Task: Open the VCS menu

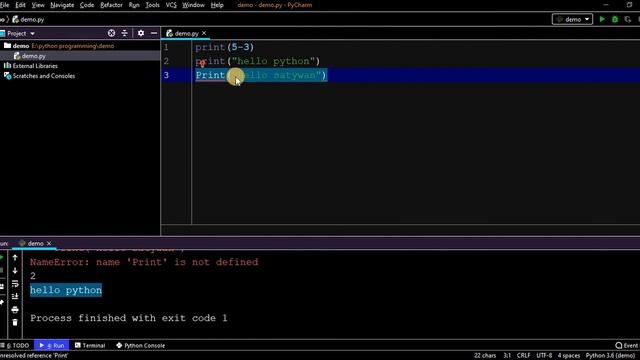Action: pos(171,5)
